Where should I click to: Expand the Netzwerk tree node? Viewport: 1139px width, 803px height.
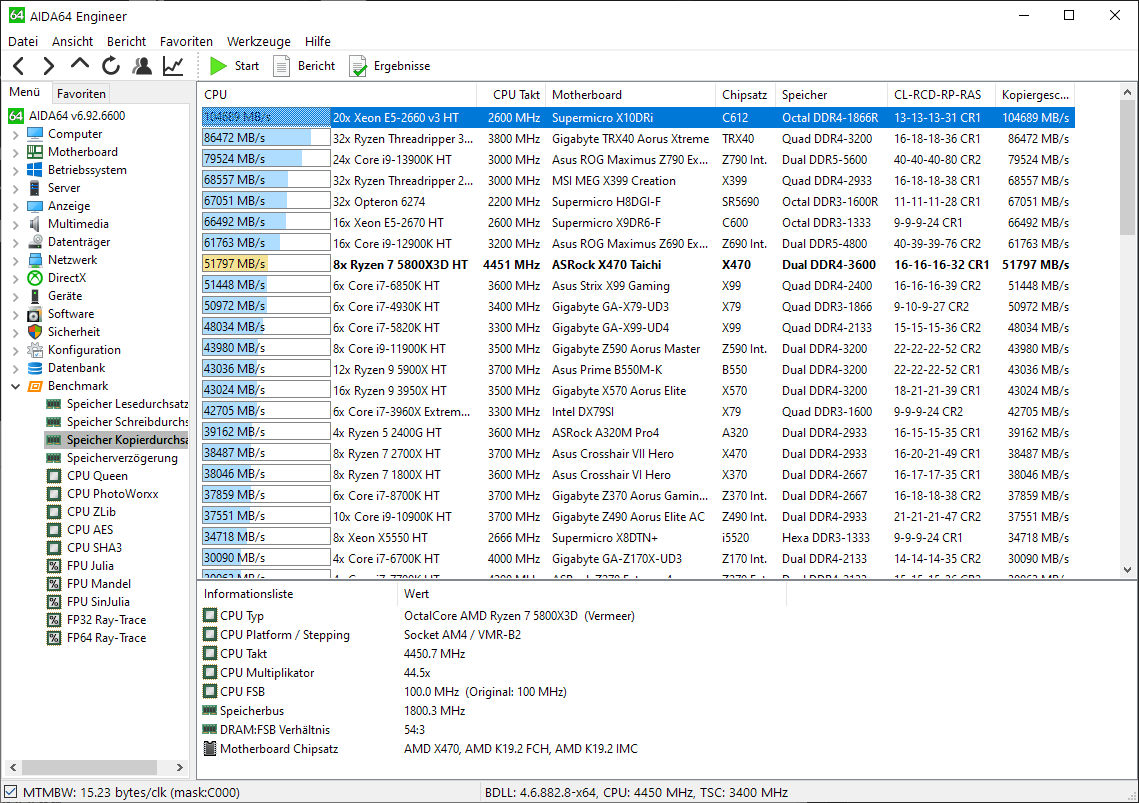point(15,260)
